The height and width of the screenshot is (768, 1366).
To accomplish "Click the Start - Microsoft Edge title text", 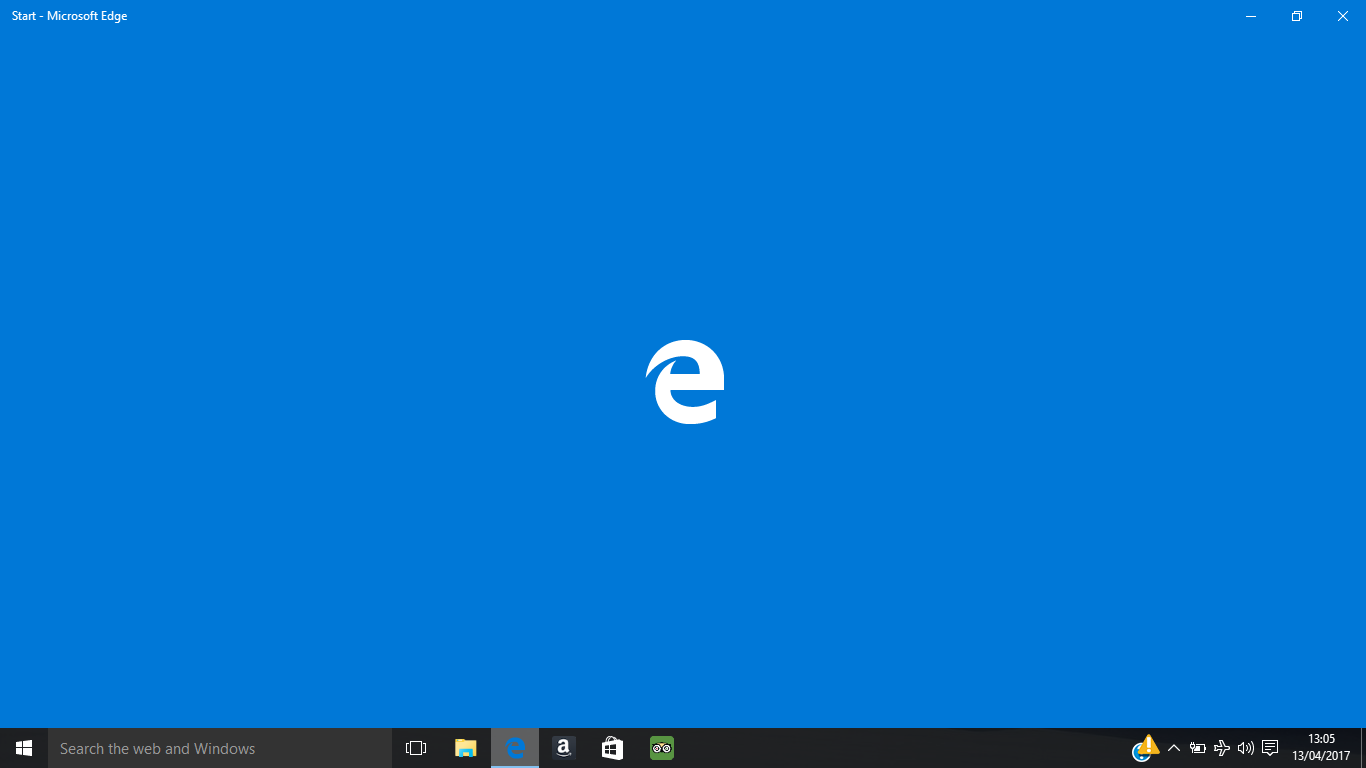I will point(70,16).
